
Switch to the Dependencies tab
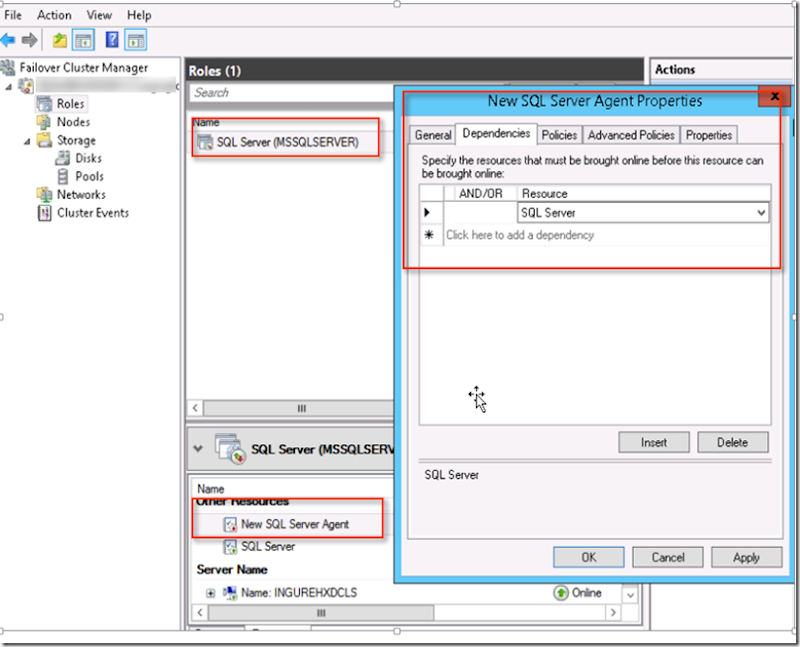[496, 133]
